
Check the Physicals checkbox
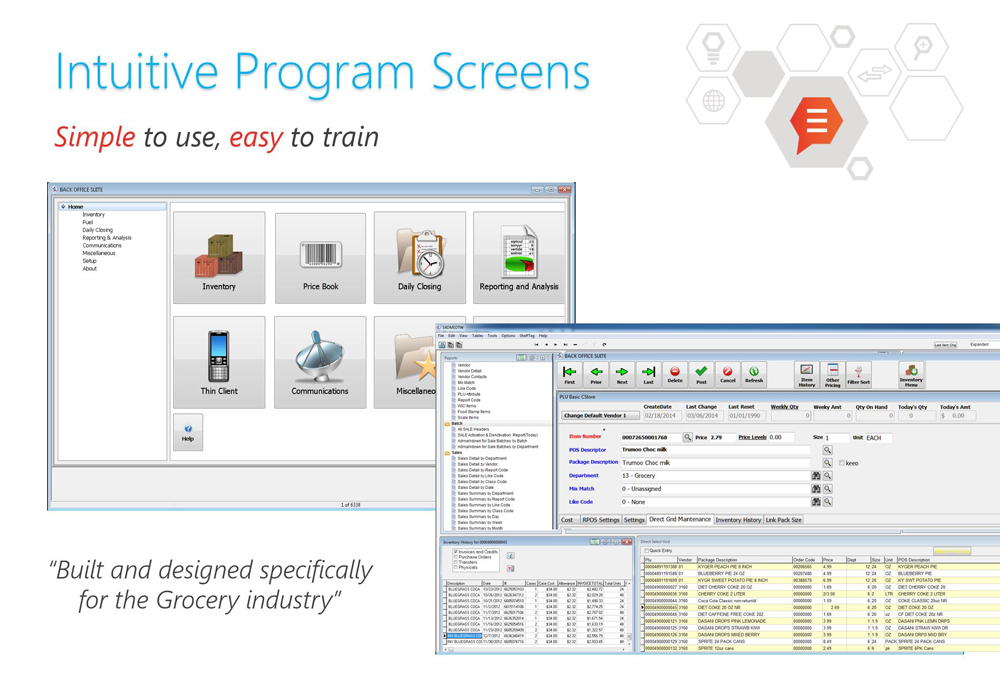click(x=455, y=567)
